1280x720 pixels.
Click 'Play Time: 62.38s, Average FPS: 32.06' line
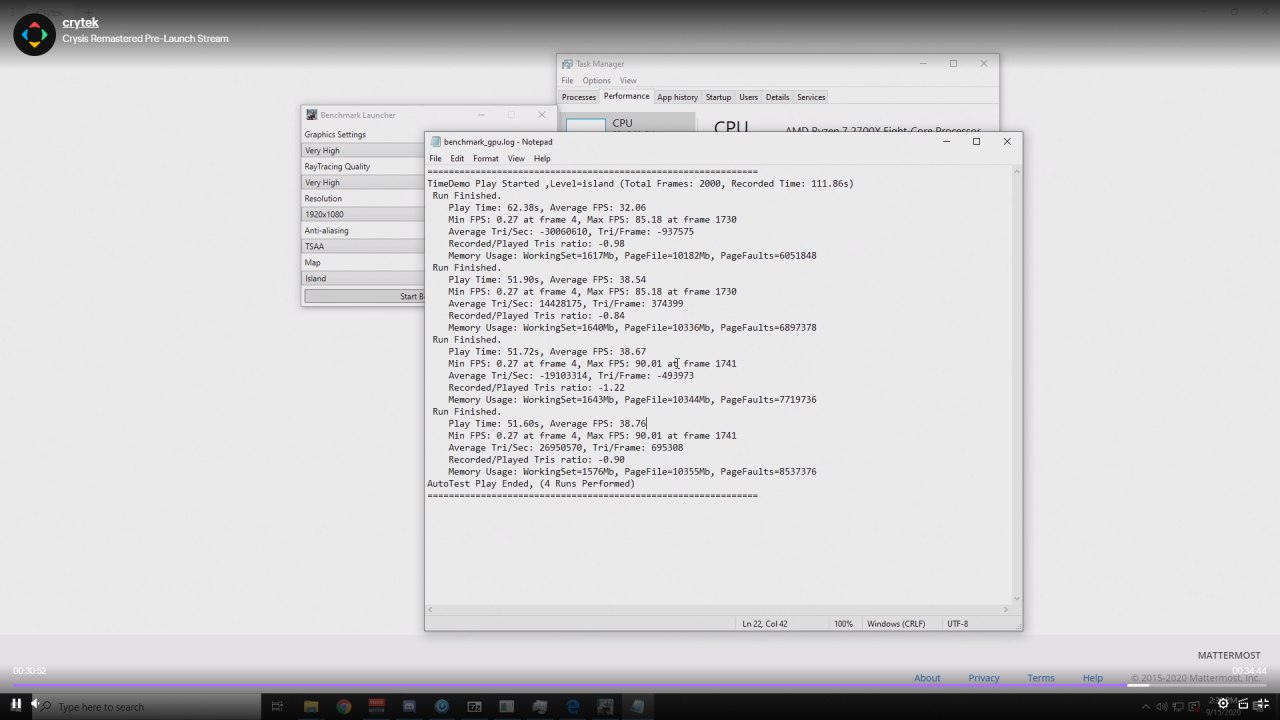pyautogui.click(x=549, y=207)
